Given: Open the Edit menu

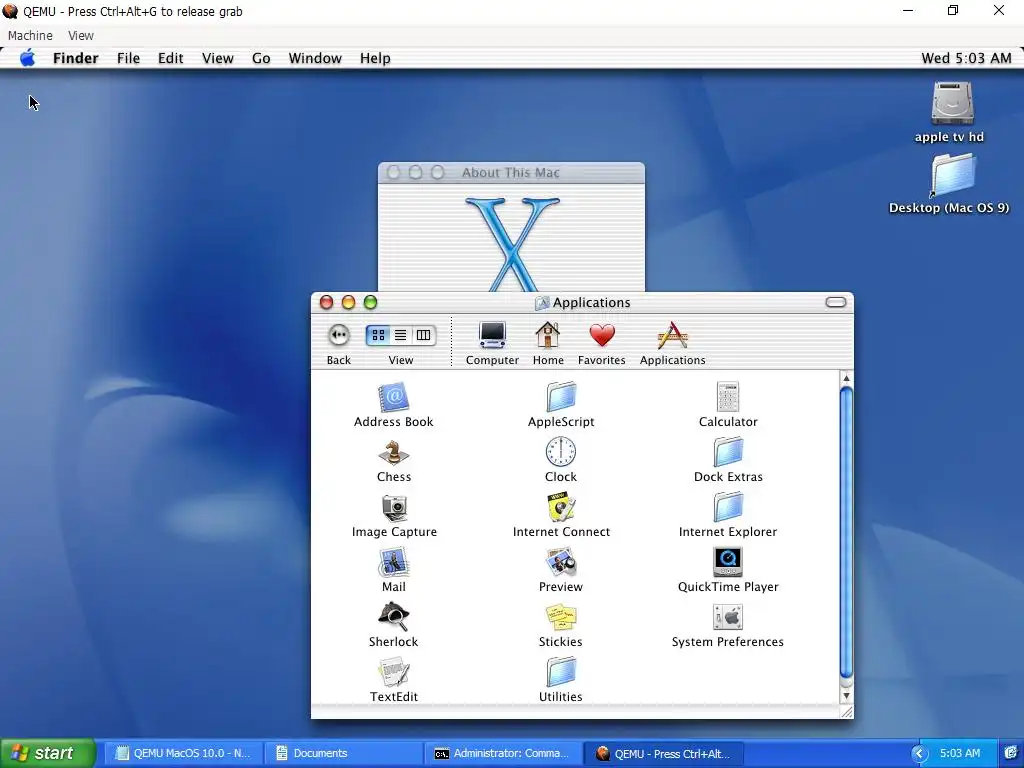Looking at the screenshot, I should (x=170, y=58).
